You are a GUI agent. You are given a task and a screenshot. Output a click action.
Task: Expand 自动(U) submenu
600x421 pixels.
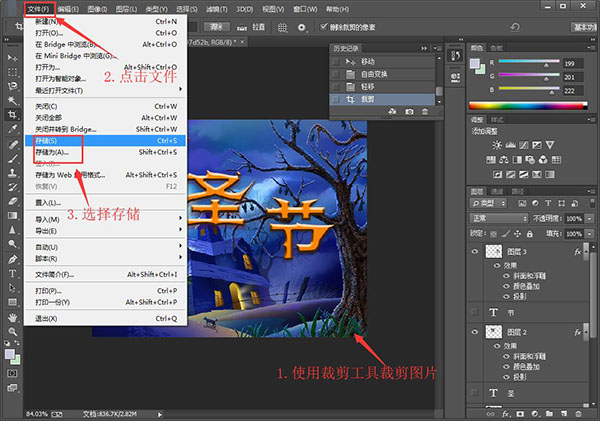pyautogui.click(x=107, y=247)
